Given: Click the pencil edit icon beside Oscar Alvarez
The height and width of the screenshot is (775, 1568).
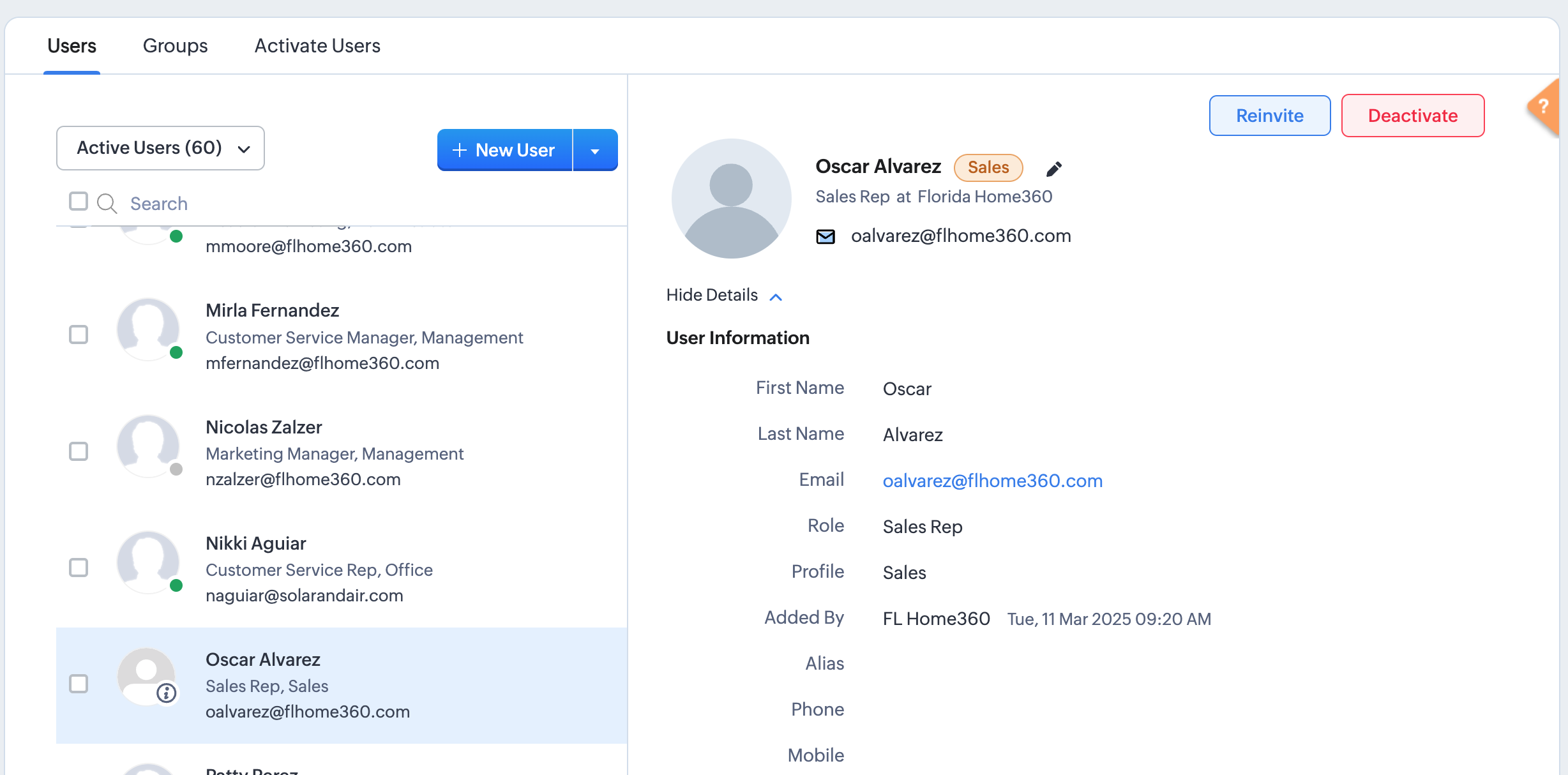Looking at the screenshot, I should (x=1053, y=169).
